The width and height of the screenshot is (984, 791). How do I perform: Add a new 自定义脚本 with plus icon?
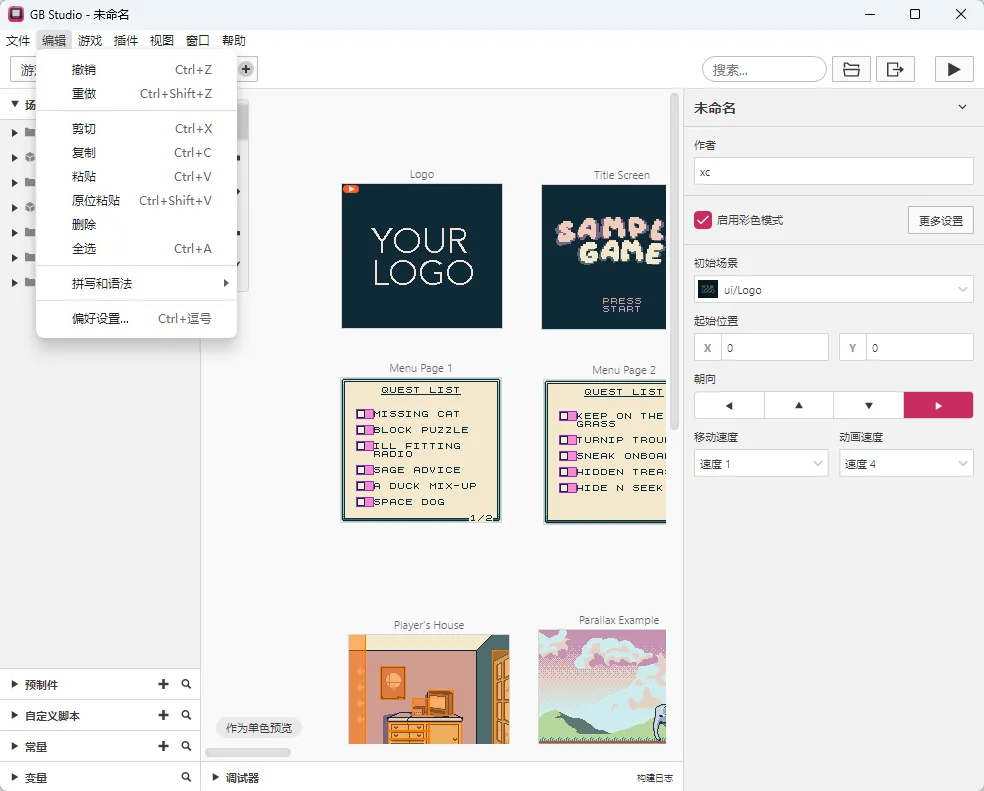pyautogui.click(x=163, y=714)
